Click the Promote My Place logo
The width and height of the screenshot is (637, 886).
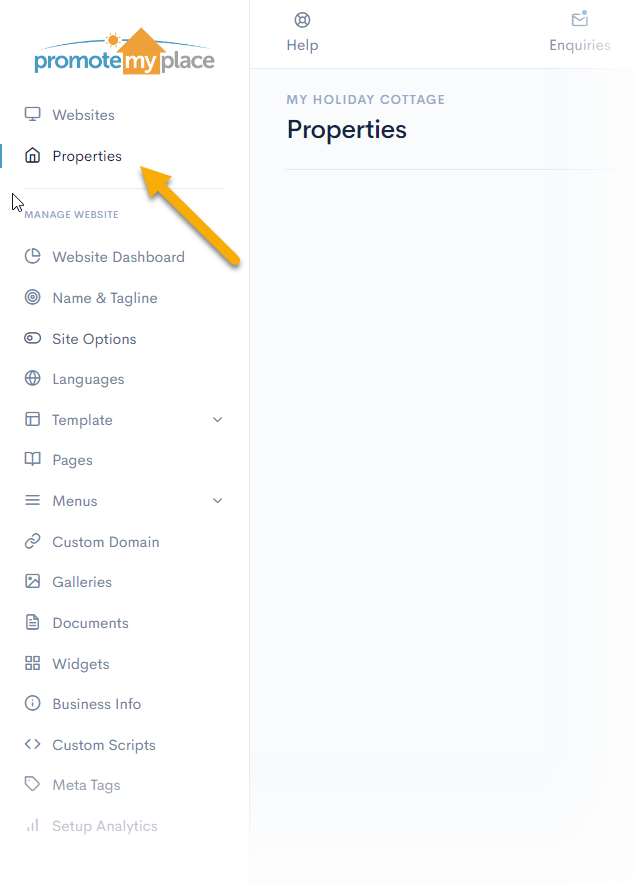(x=124, y=53)
